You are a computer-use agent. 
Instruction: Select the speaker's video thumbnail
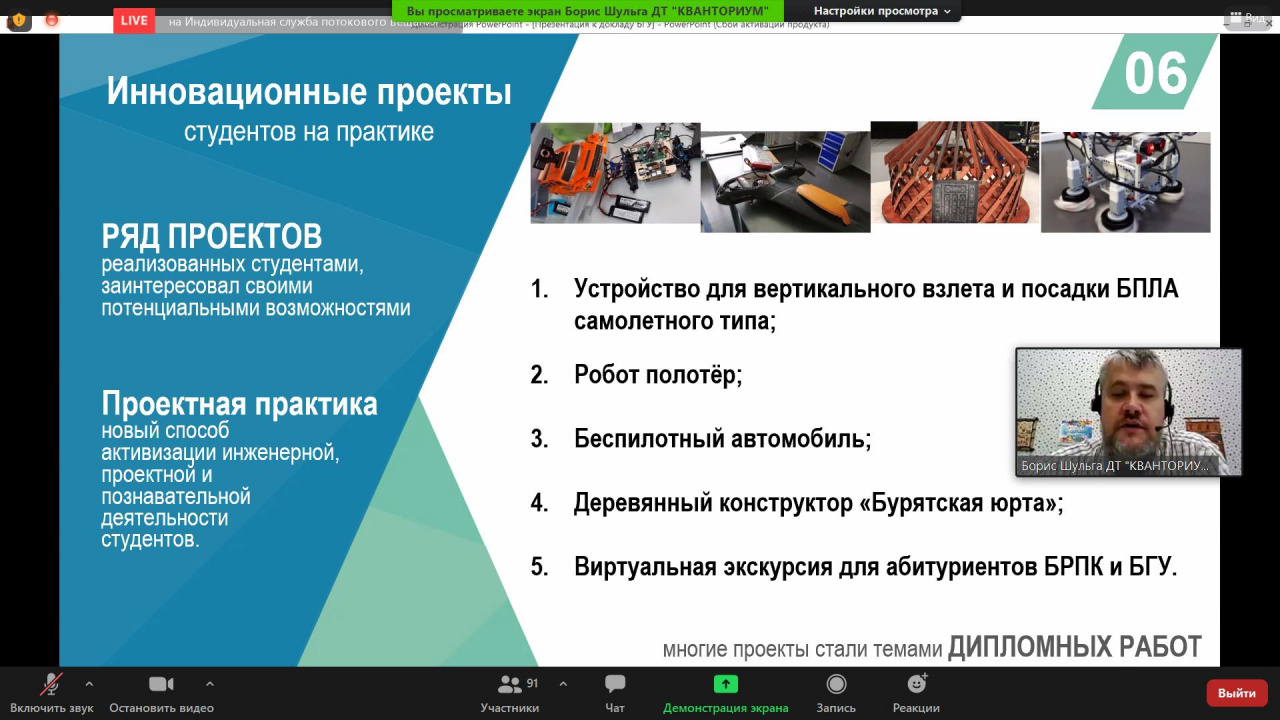coord(1128,411)
